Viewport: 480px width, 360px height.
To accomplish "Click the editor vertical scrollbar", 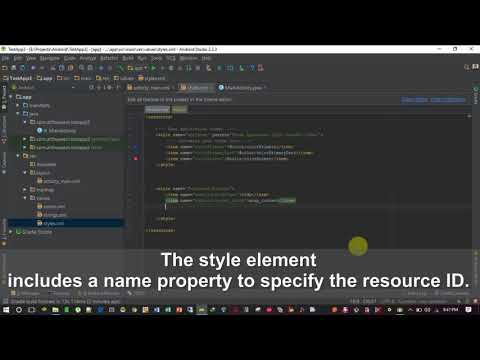I will (x=469, y=182).
